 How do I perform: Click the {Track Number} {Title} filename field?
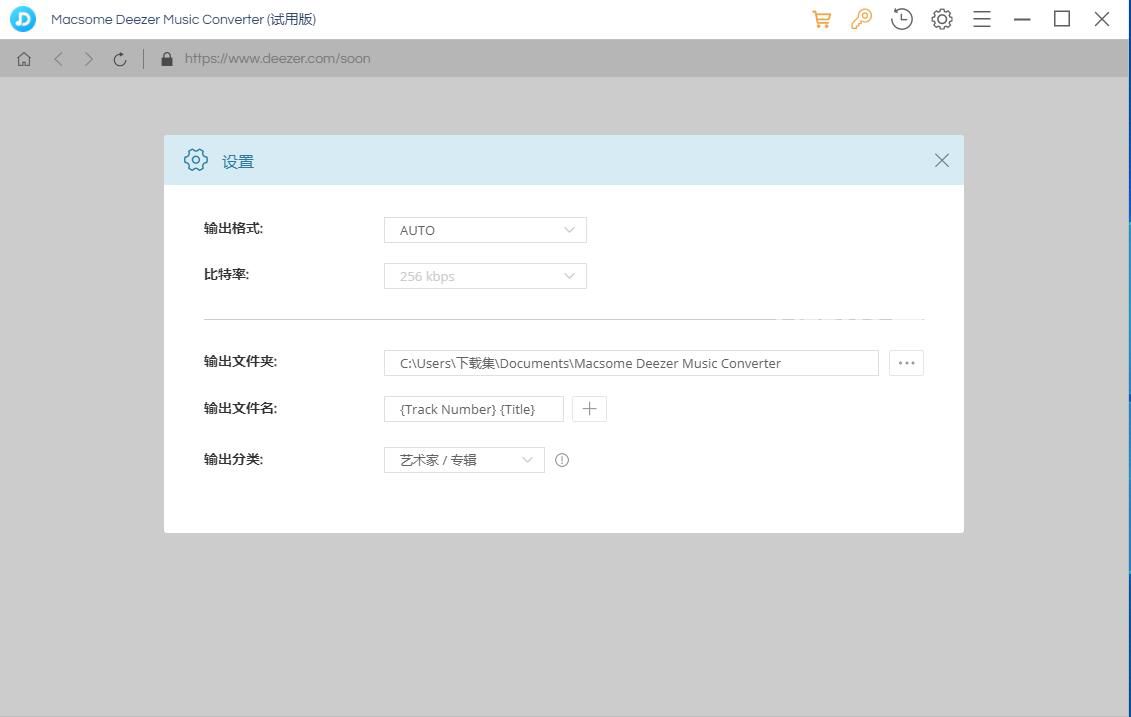473,409
